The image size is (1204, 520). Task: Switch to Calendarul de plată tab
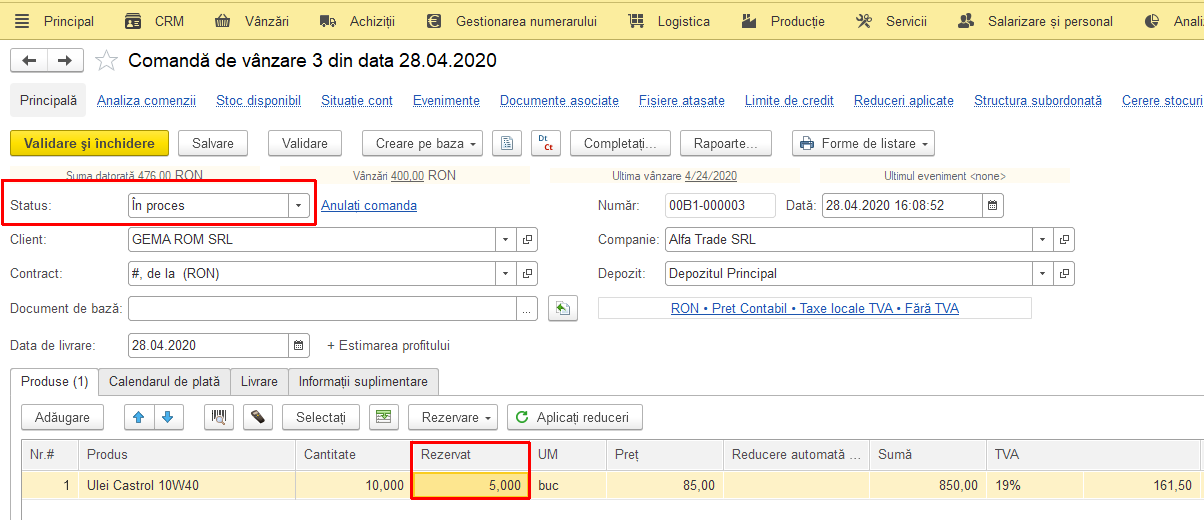coord(164,381)
